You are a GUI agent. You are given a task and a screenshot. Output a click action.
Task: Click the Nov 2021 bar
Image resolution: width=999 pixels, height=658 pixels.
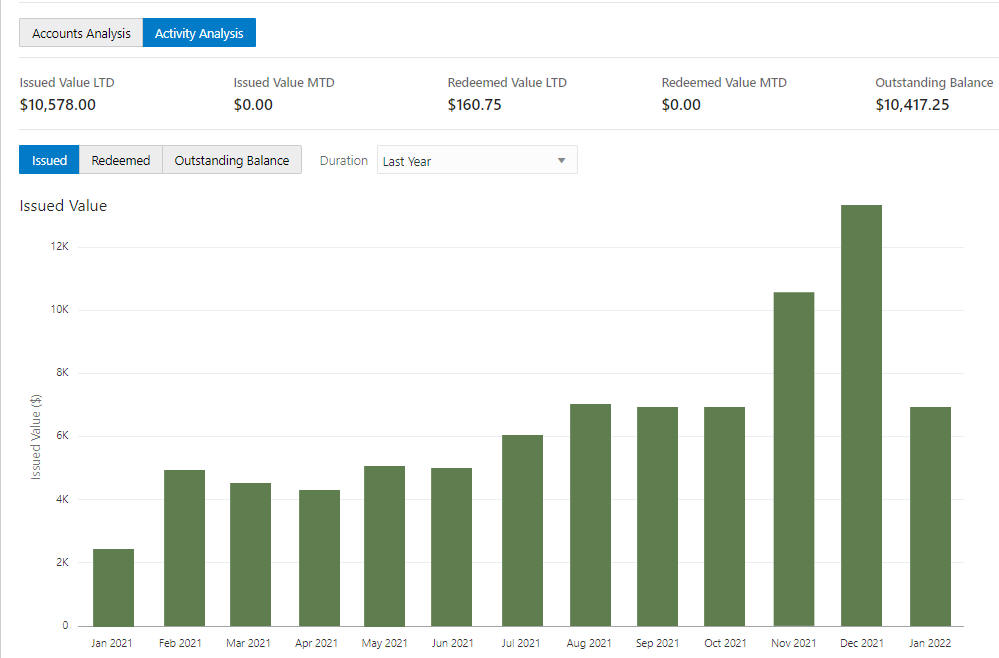(794, 459)
